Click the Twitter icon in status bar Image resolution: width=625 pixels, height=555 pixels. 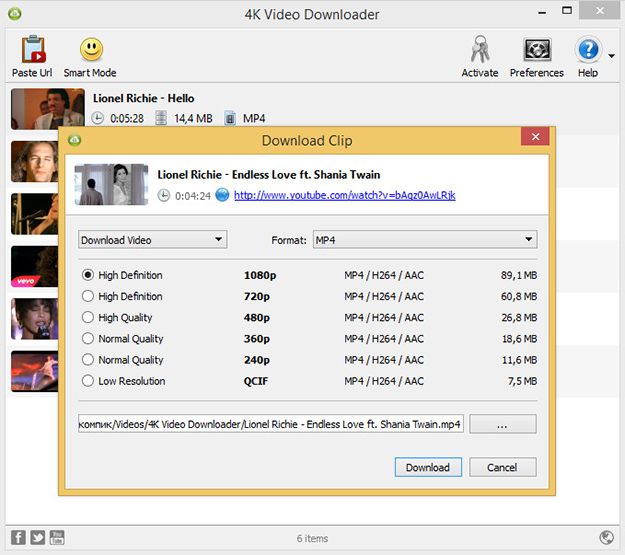(37, 537)
